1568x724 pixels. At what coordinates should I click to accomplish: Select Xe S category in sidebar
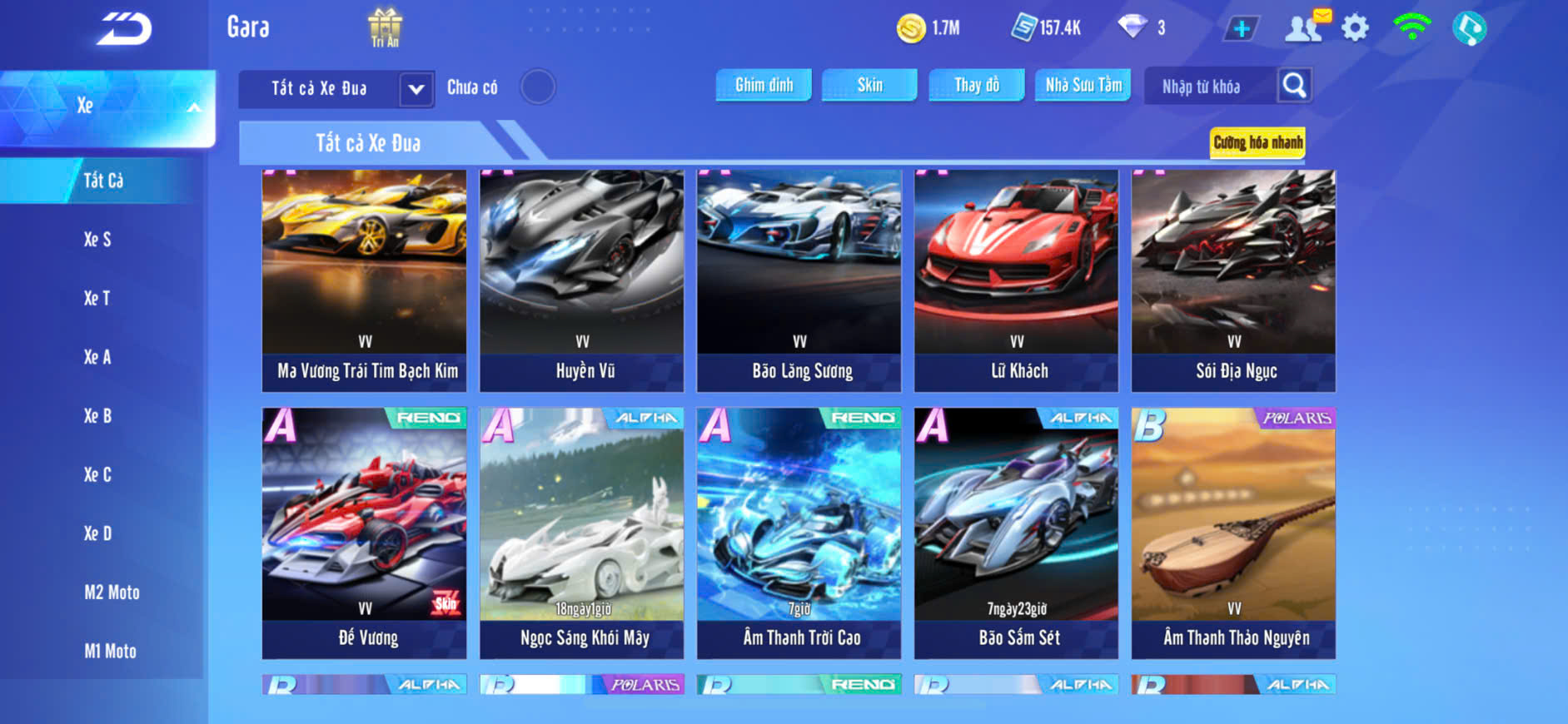click(97, 240)
